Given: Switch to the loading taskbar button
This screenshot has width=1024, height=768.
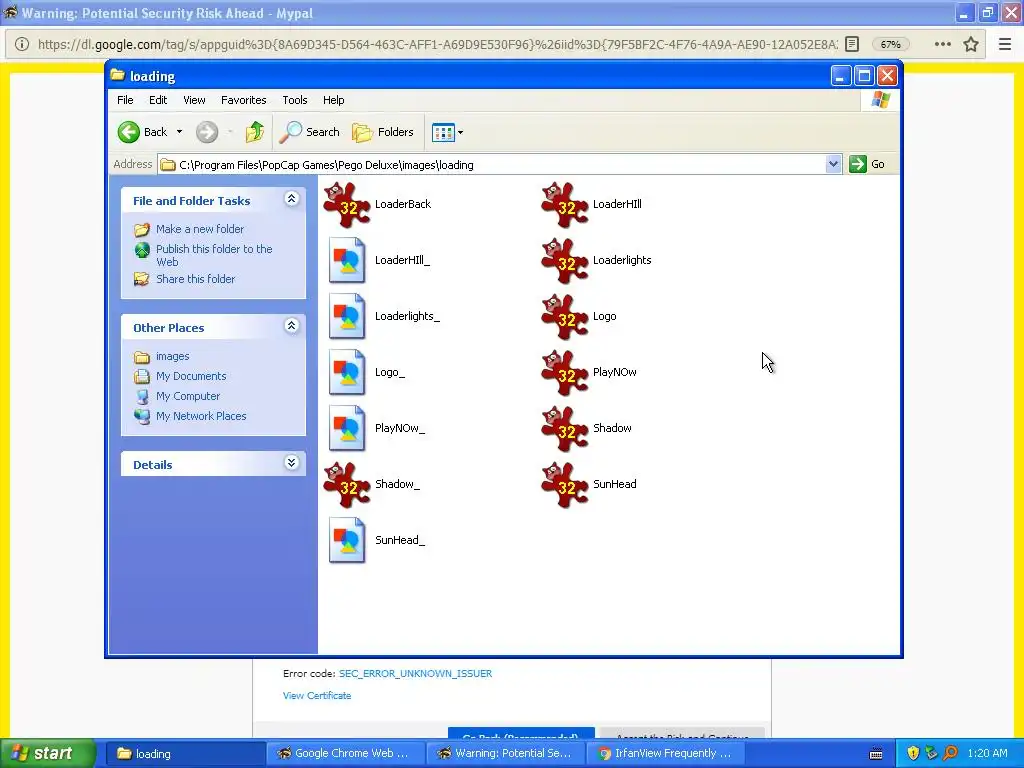Looking at the screenshot, I should pos(185,754).
